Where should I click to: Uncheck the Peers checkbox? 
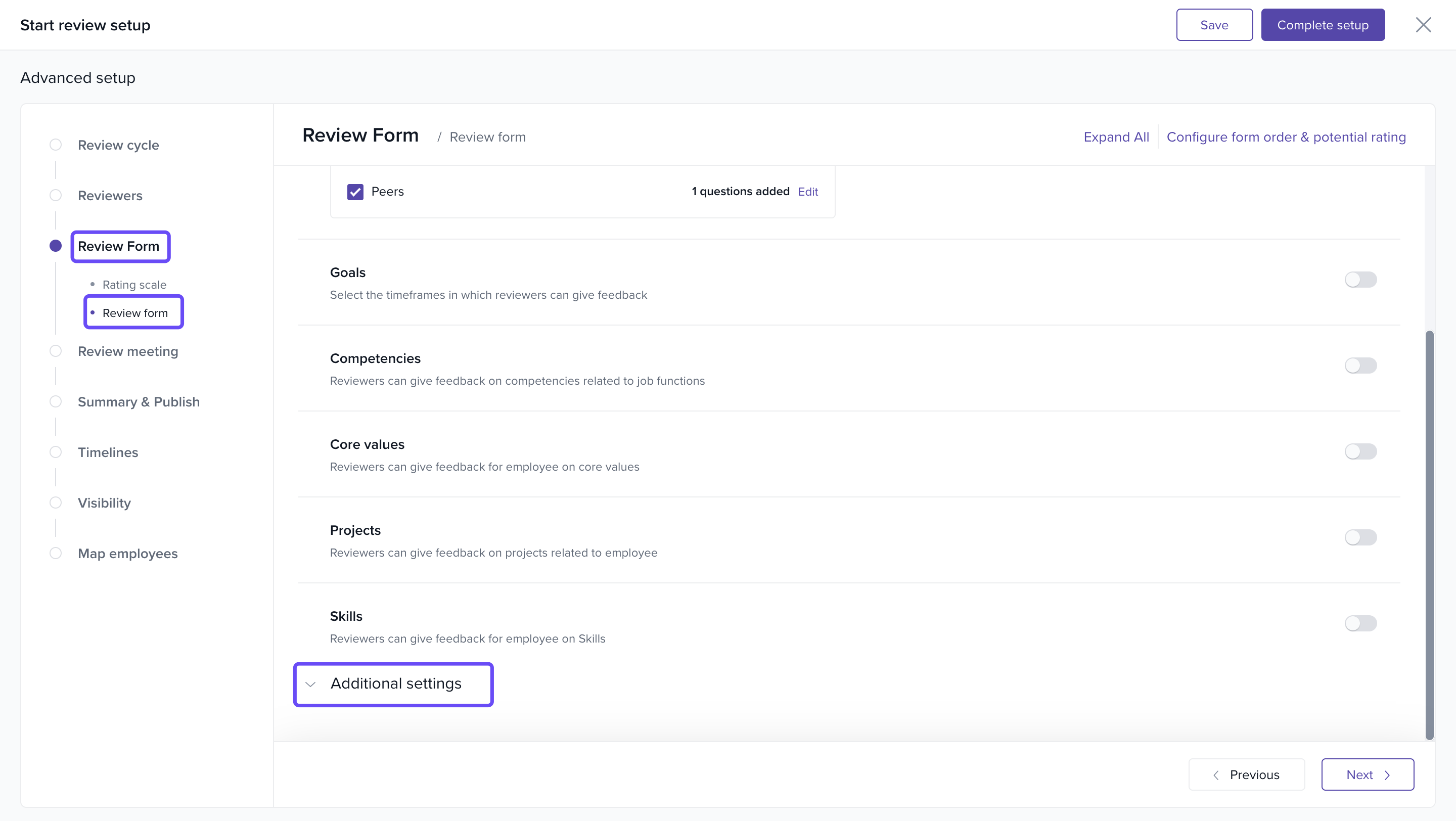pyautogui.click(x=355, y=192)
